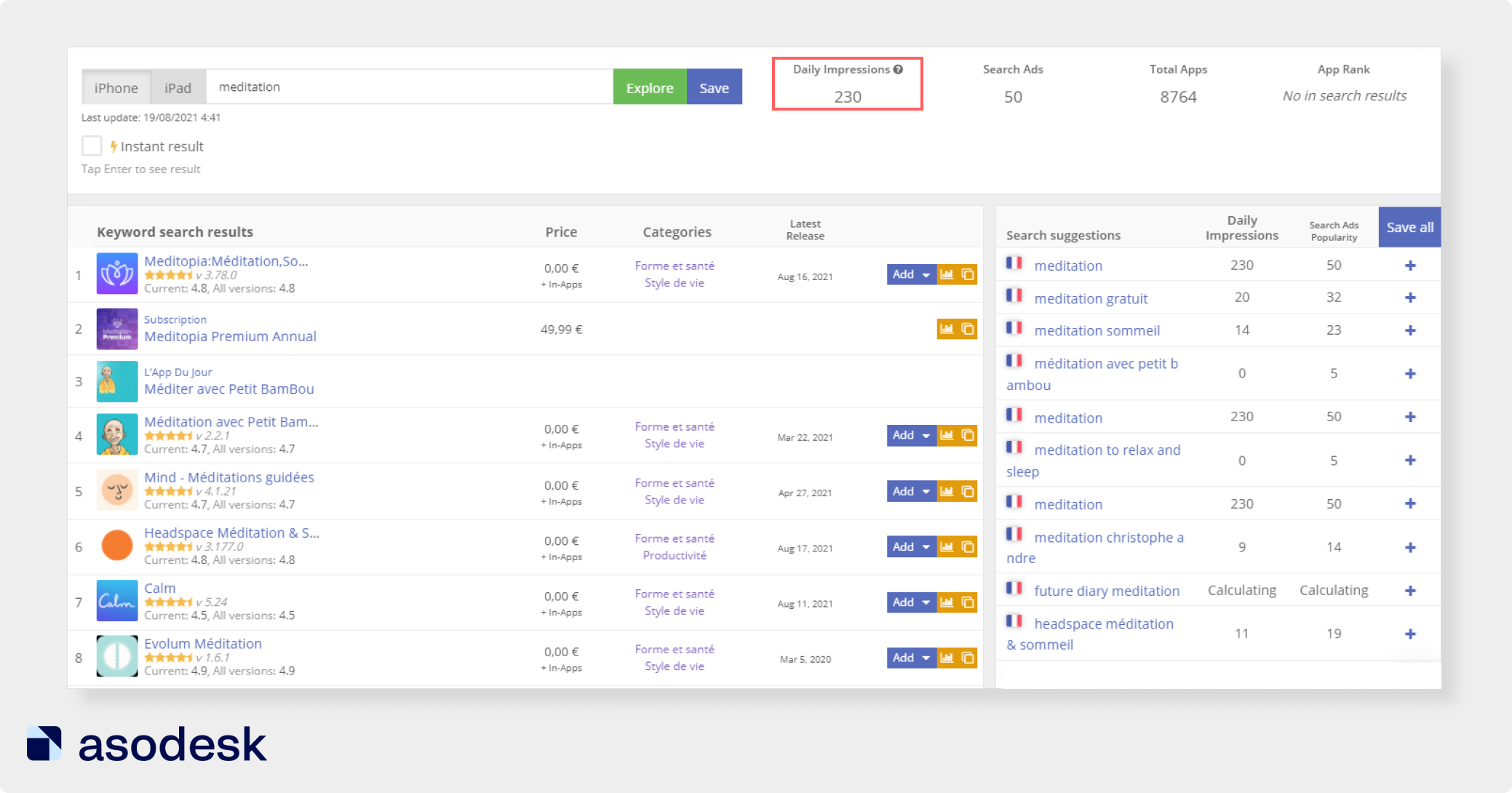Save the keyword with Save button
This screenshot has width=1512, height=793.
click(715, 87)
